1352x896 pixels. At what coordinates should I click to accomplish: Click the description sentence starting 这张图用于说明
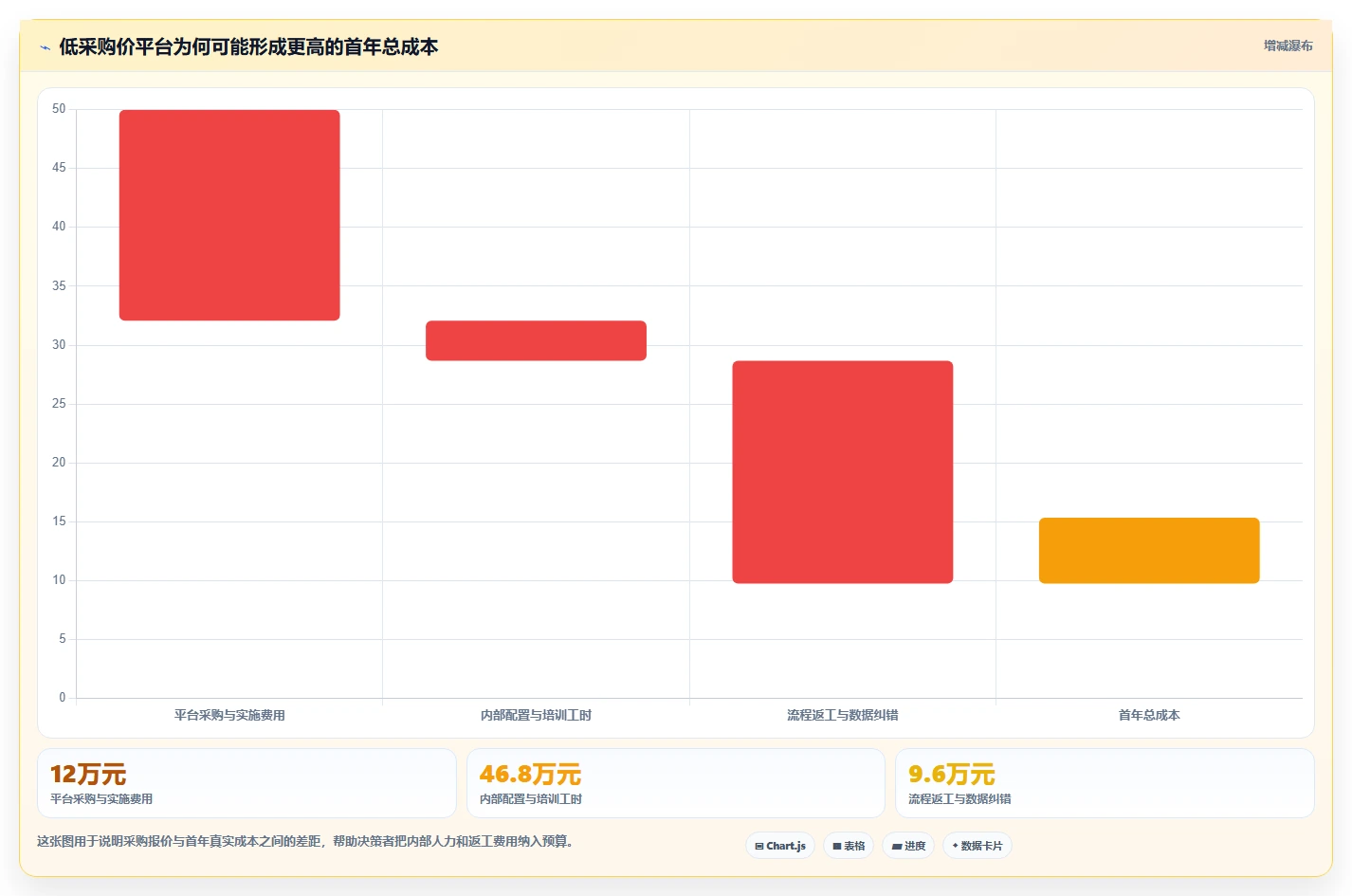point(305,841)
